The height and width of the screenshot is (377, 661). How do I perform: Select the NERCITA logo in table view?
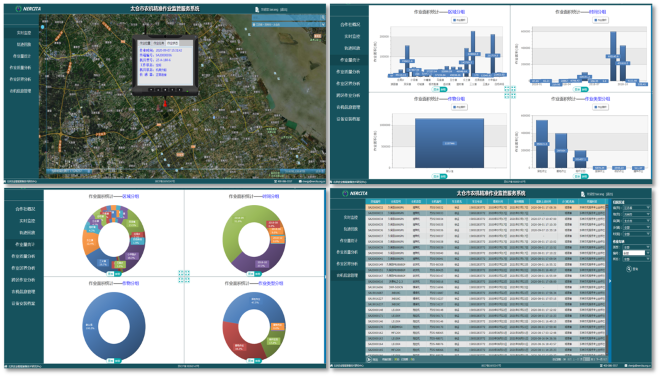(355, 193)
